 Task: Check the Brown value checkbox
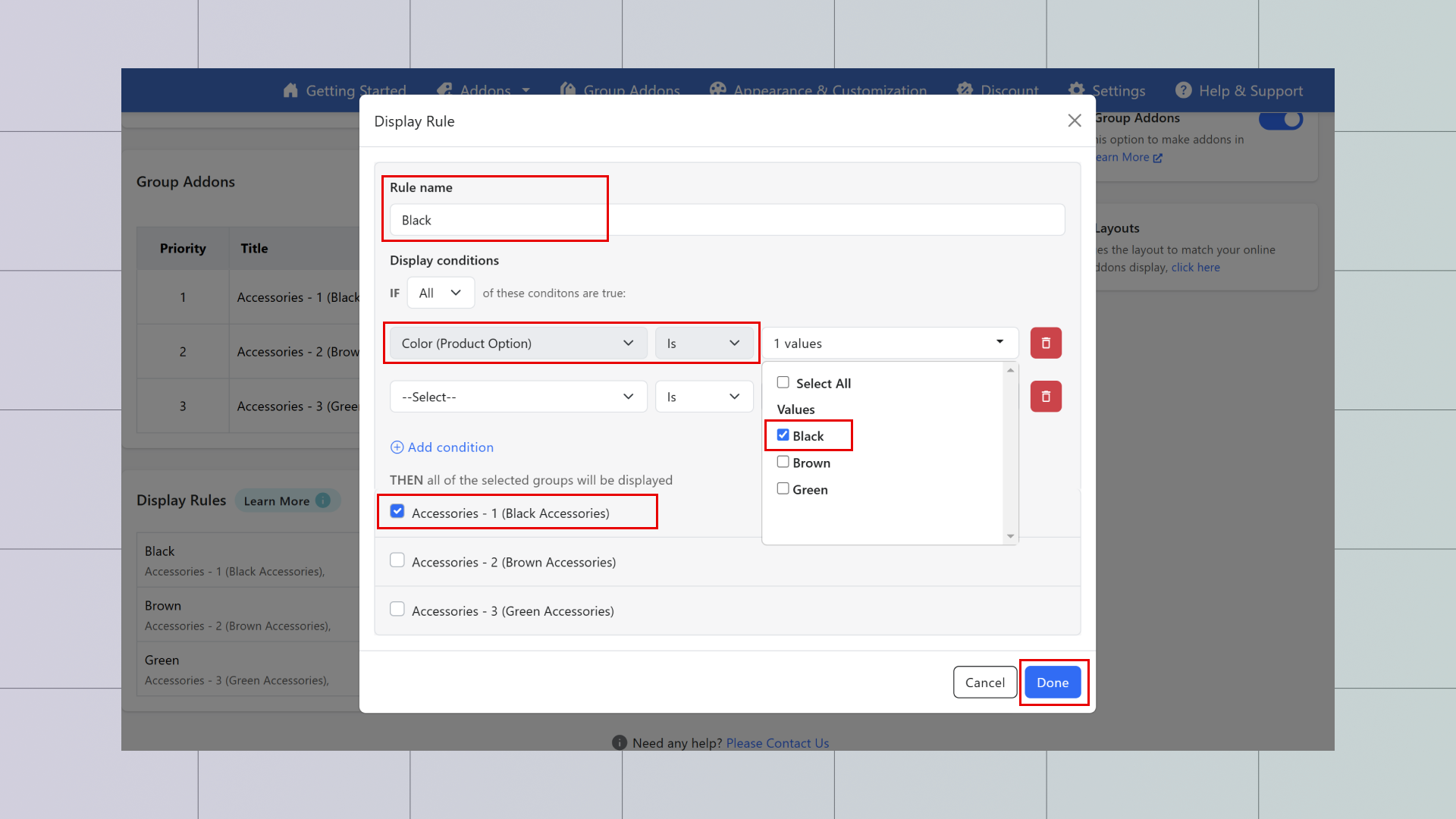tap(783, 462)
